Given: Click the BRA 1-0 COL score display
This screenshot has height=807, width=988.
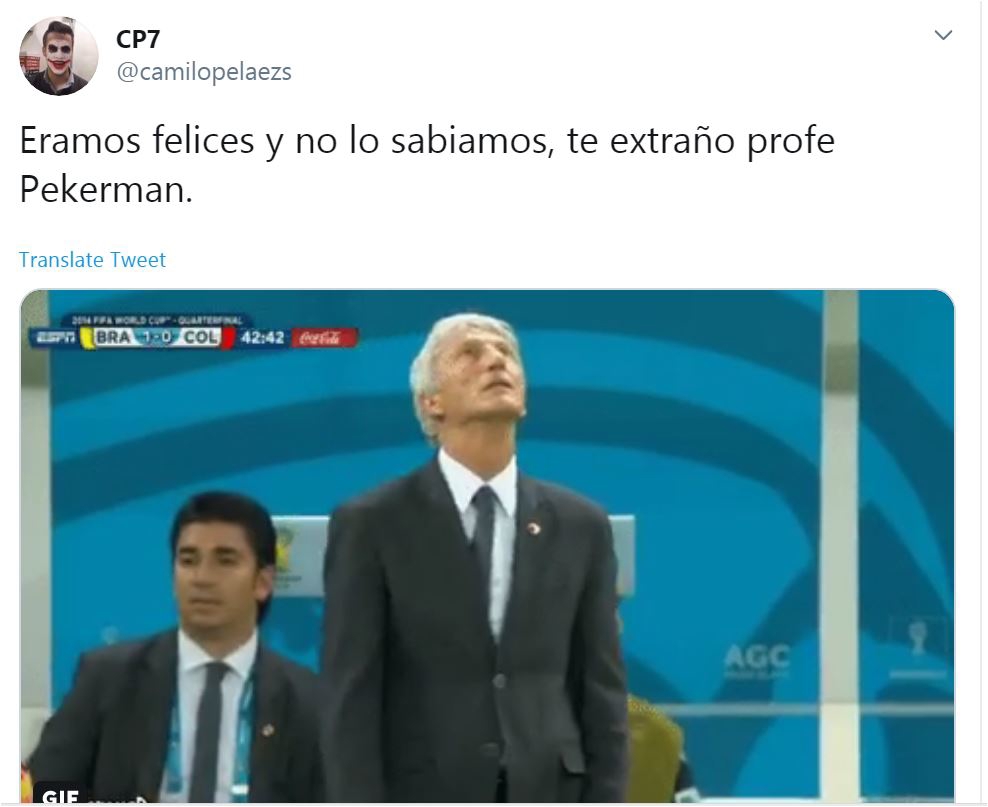Looking at the screenshot, I should tap(157, 337).
